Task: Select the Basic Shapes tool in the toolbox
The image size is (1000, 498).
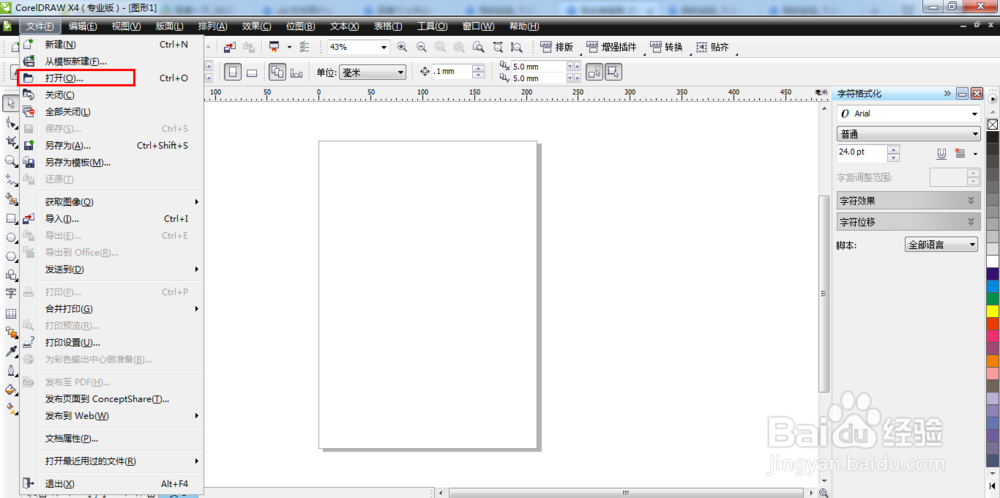Action: pyautogui.click(x=11, y=275)
